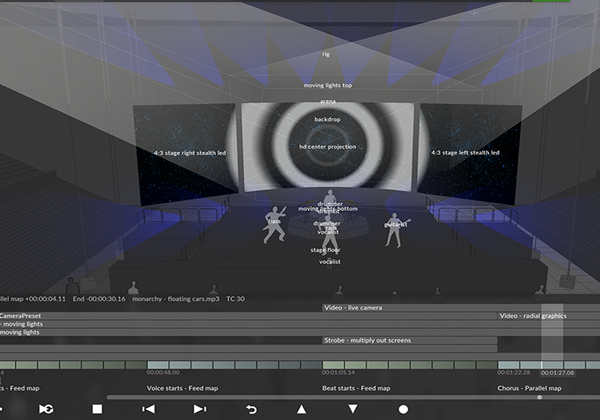Click the loop playback icon
The height and width of the screenshot is (420, 600).
tap(46, 409)
